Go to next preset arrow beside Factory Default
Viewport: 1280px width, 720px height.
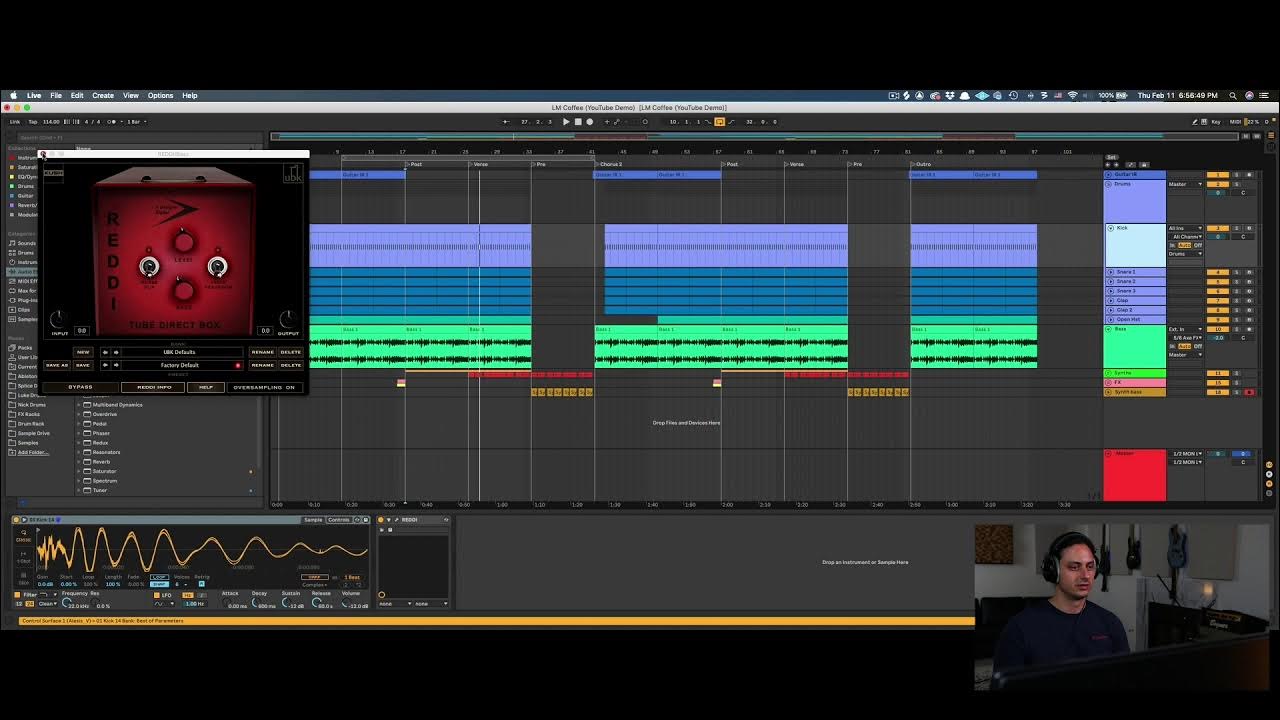(x=115, y=365)
